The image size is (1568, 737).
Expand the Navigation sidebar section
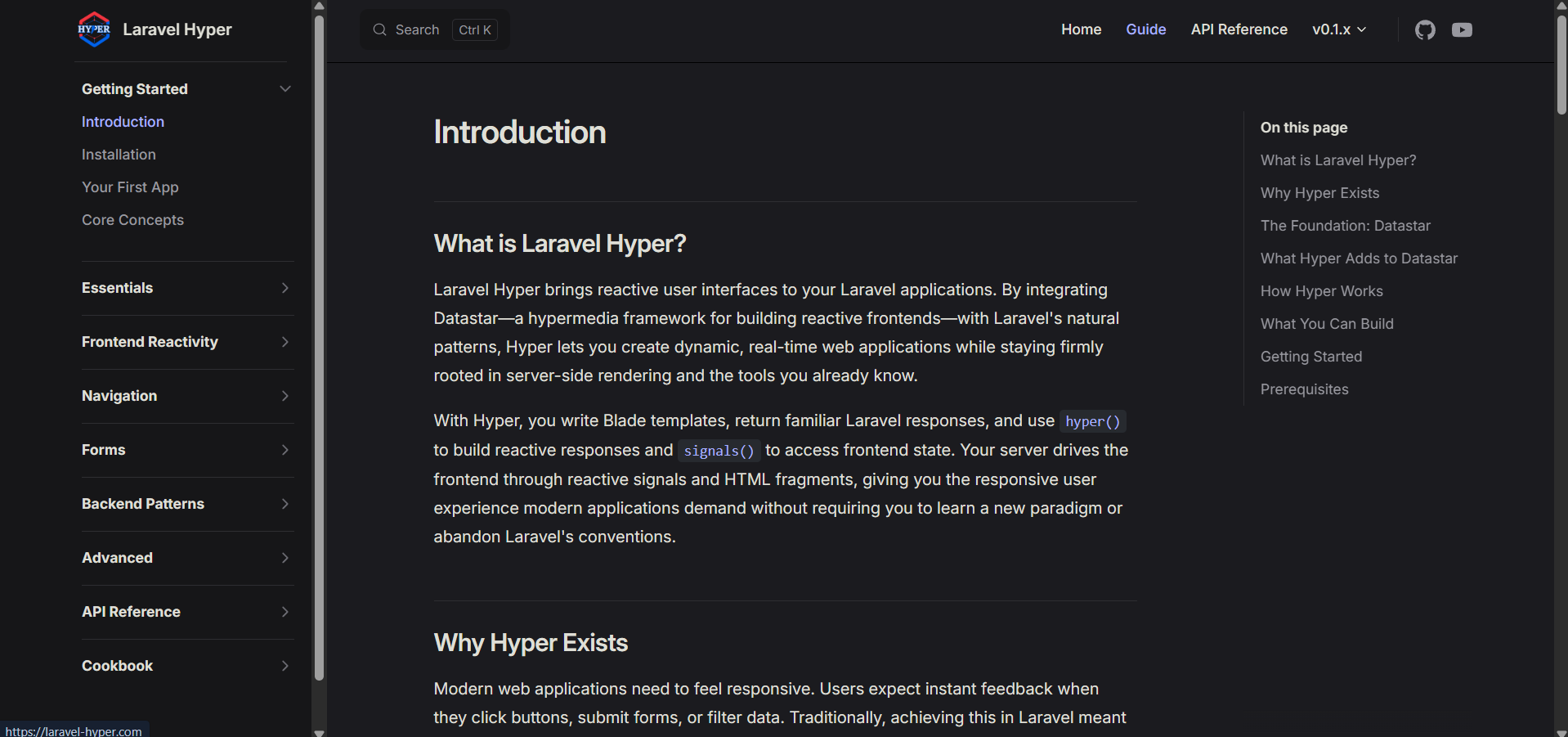tap(285, 396)
